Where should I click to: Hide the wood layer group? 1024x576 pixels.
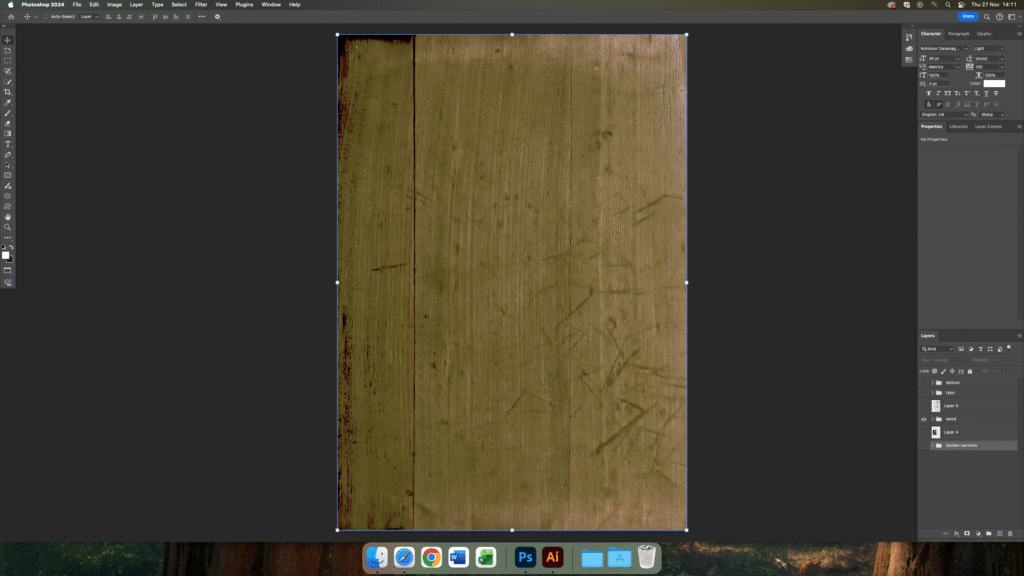point(923,419)
